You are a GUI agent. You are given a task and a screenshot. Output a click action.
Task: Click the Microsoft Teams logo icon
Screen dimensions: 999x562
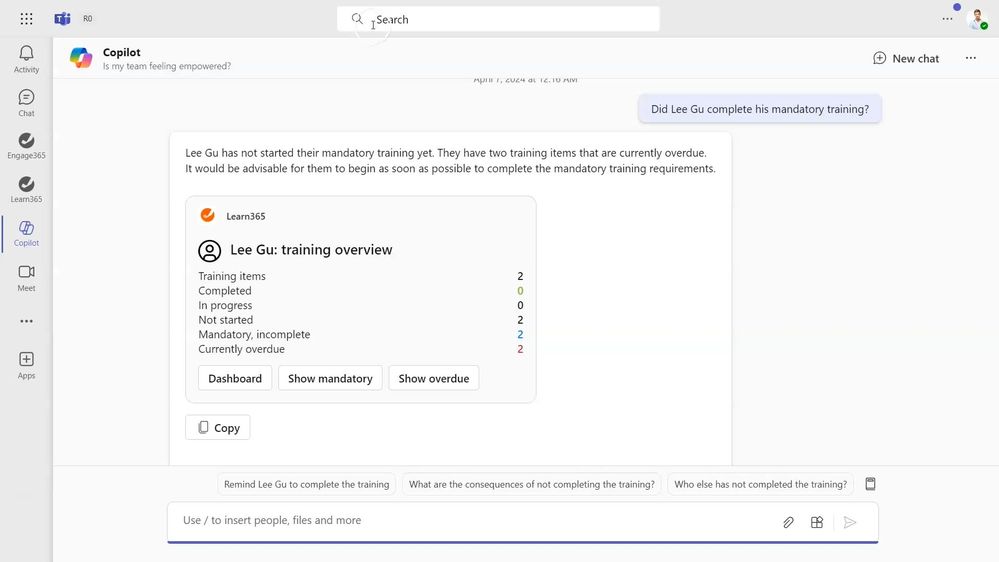[x=62, y=19]
